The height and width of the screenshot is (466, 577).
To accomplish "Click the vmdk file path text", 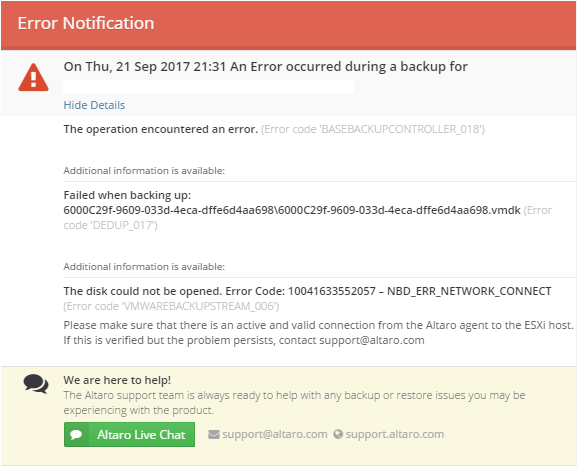I will click(292, 210).
